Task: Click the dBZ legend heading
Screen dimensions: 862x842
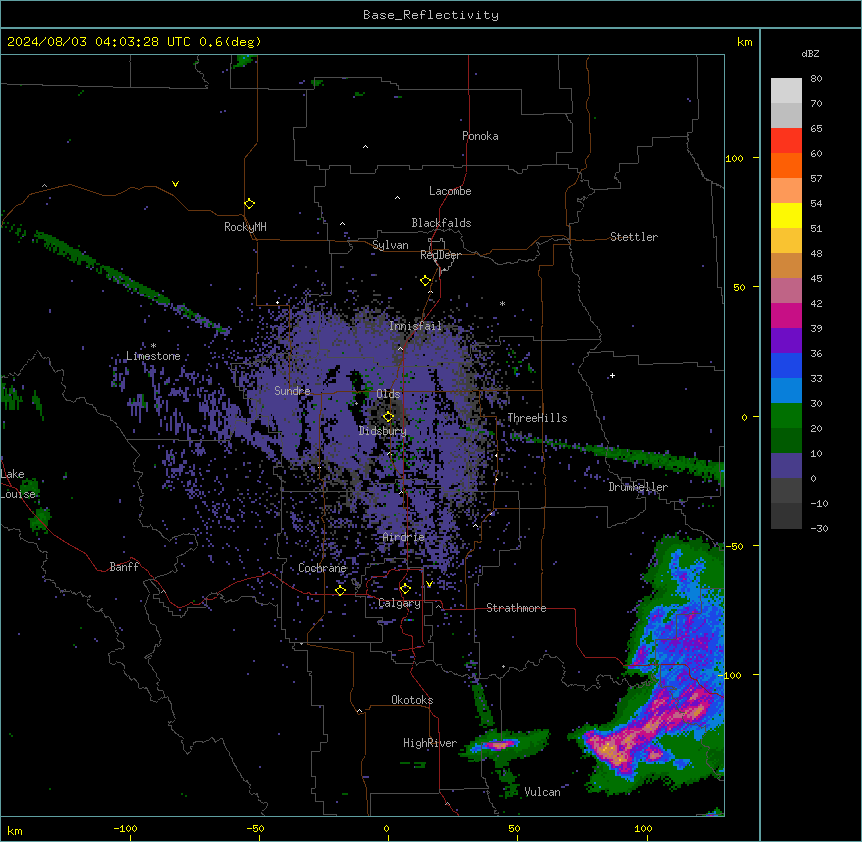Action: pos(810,54)
